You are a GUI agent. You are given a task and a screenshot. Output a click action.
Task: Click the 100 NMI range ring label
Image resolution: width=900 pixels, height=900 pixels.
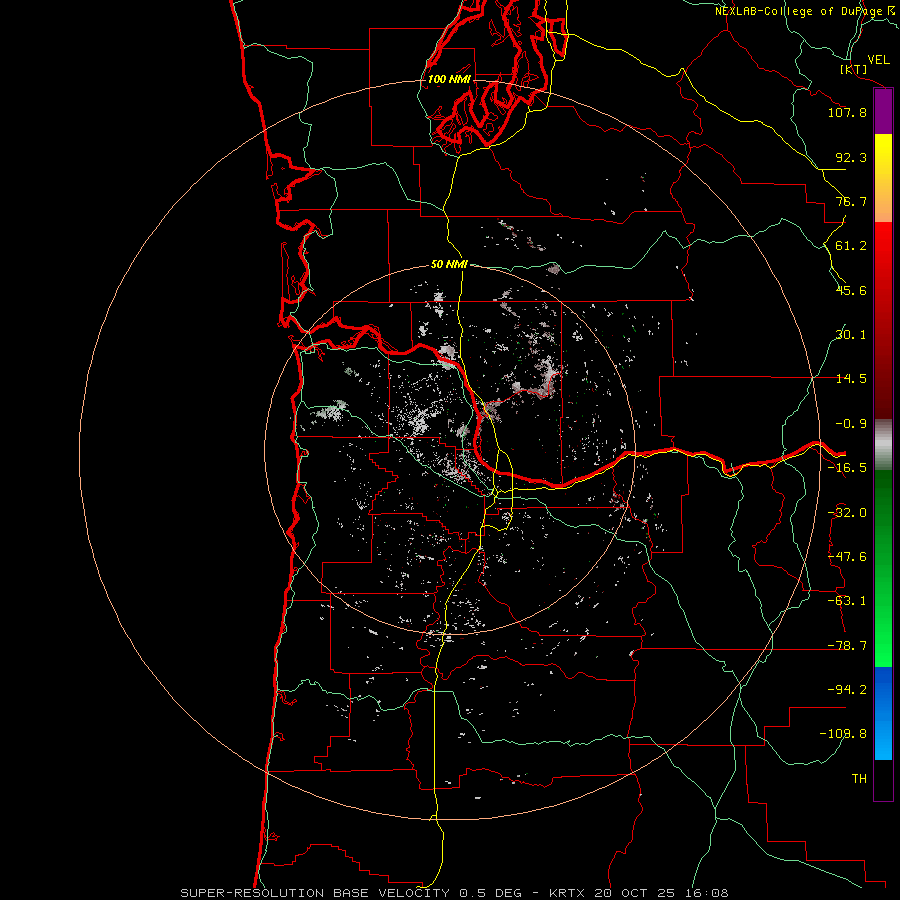pos(449,79)
